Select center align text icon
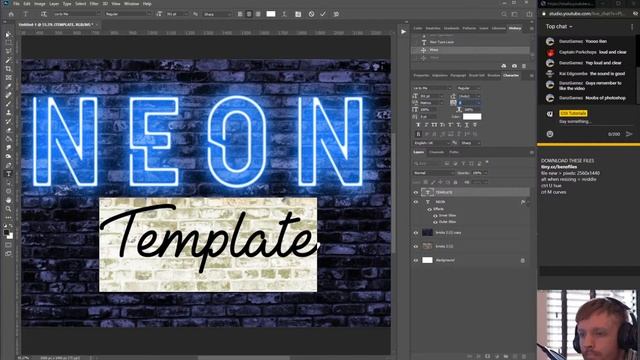Screen dimensions: 640x360 tap(249, 14)
